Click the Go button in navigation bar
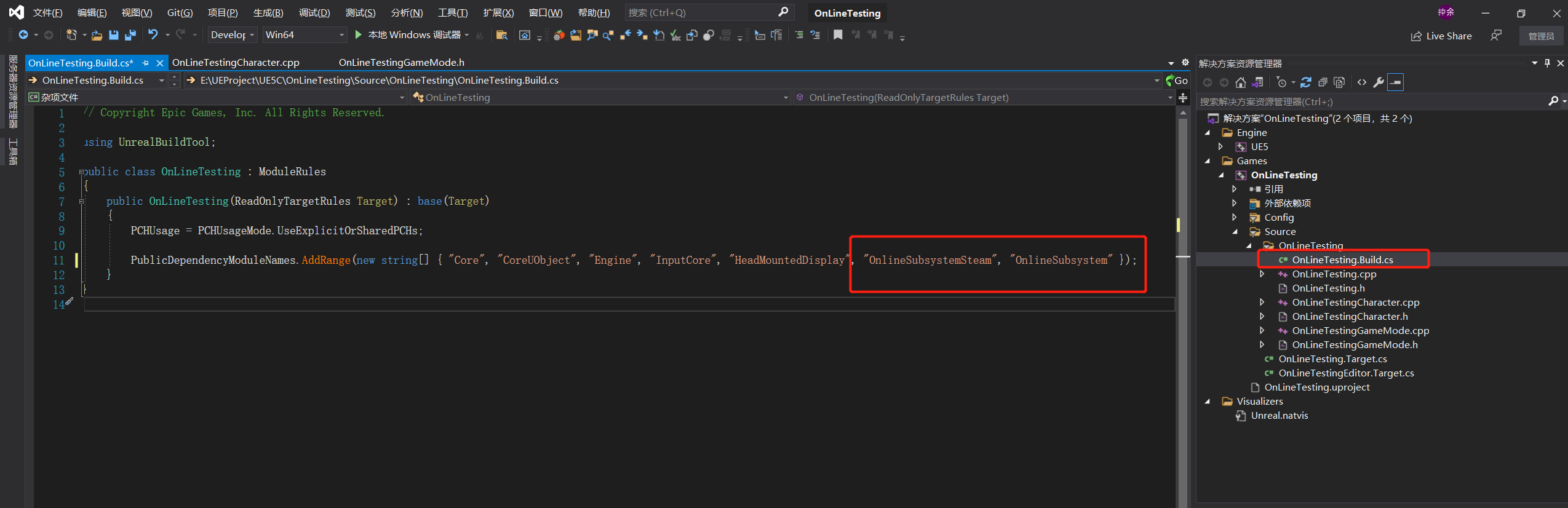The image size is (1568, 508). coord(1176,81)
